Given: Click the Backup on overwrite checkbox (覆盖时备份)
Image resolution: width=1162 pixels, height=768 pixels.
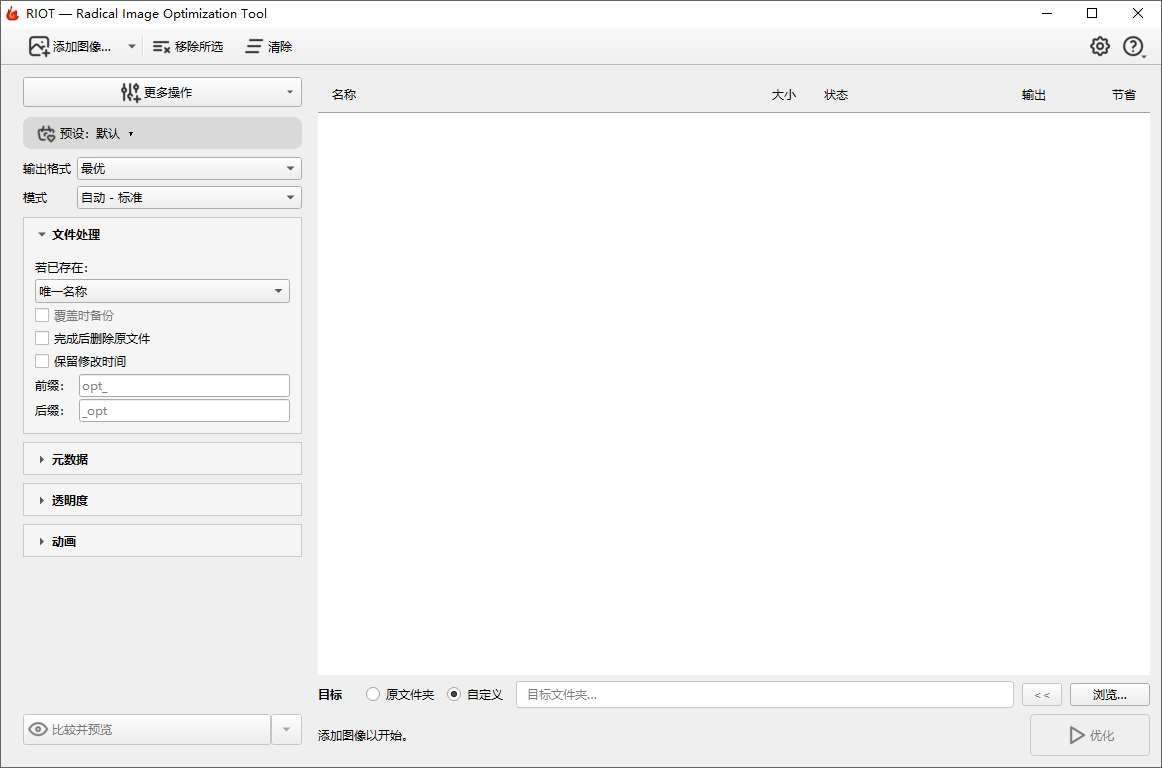Looking at the screenshot, I should coord(42,315).
